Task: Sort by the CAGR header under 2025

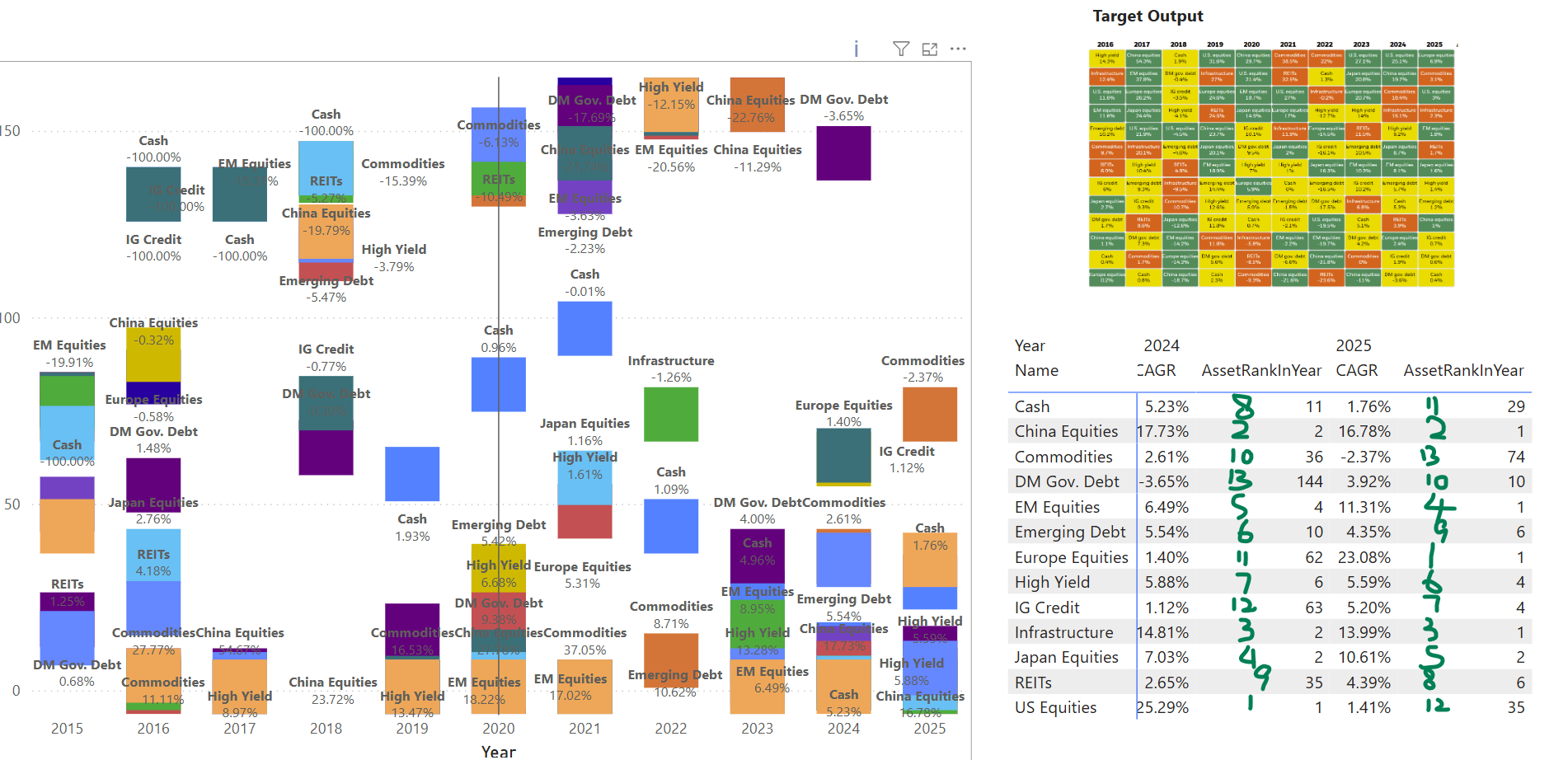Action: coord(1357,370)
